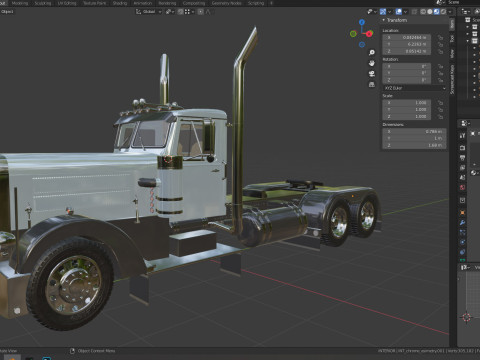Open the View sidebar vertical tab

[452, 53]
